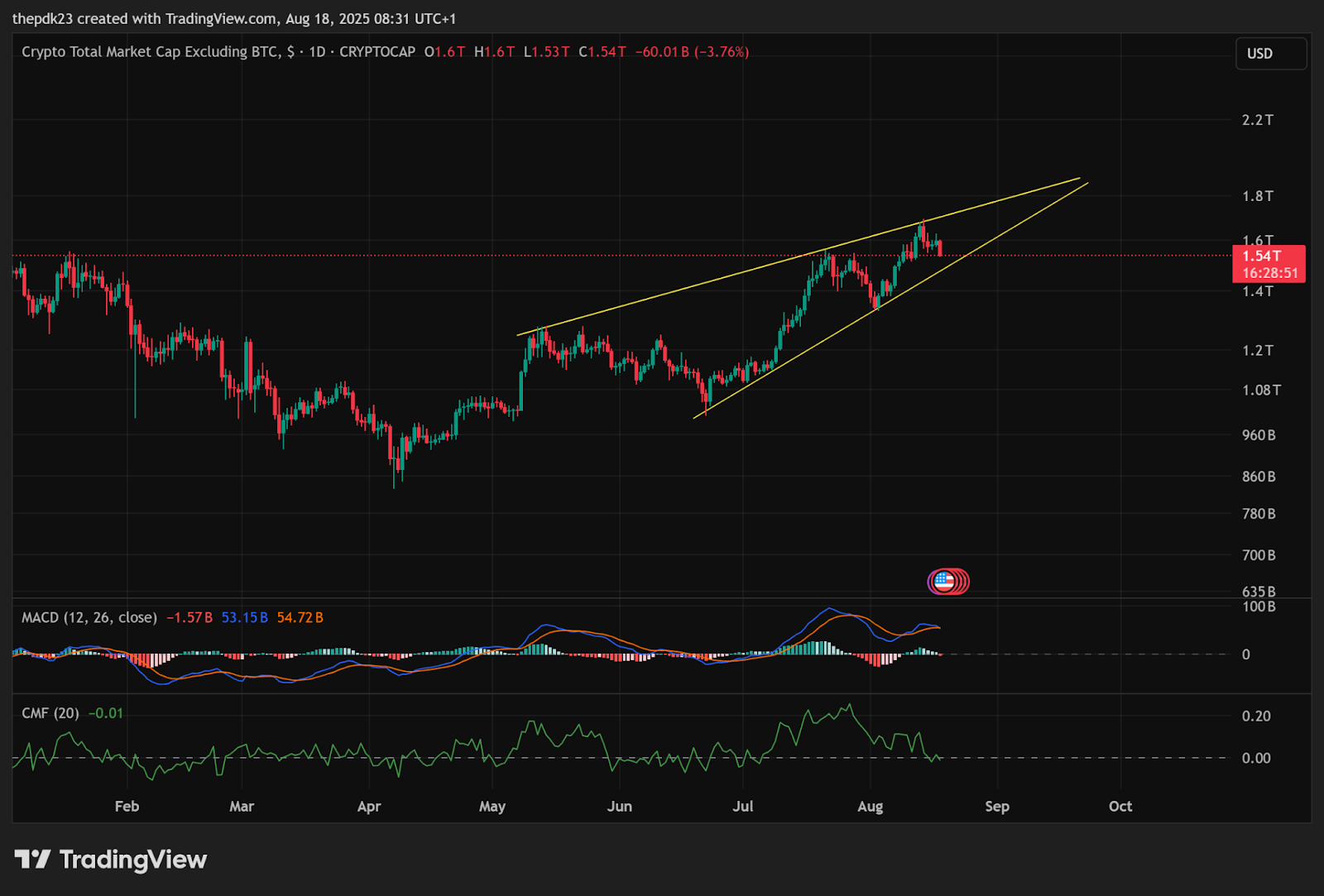
Task: Click the Aug label on time axis
Action: tap(871, 806)
